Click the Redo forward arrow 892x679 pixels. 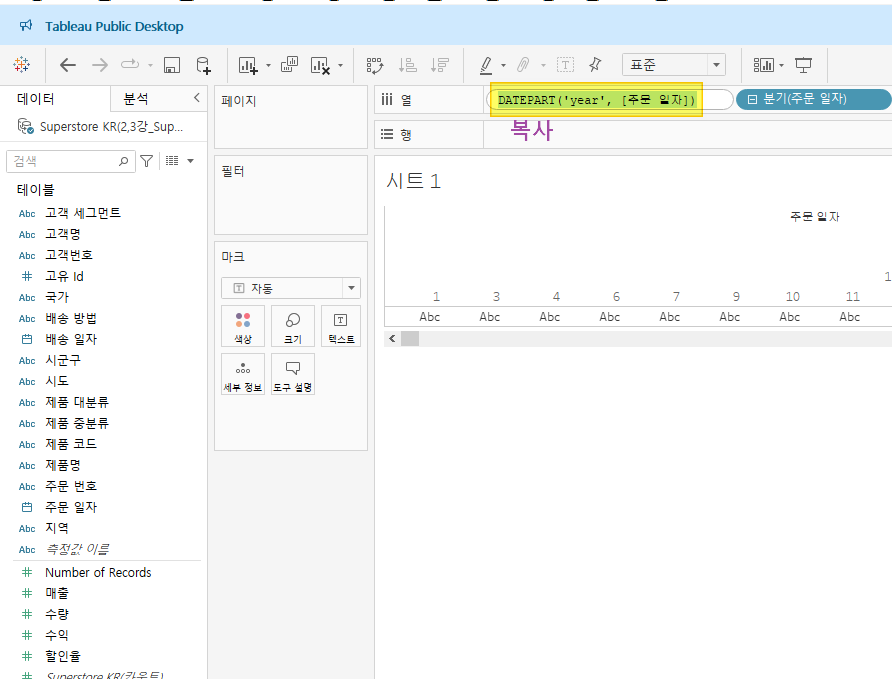coord(100,65)
